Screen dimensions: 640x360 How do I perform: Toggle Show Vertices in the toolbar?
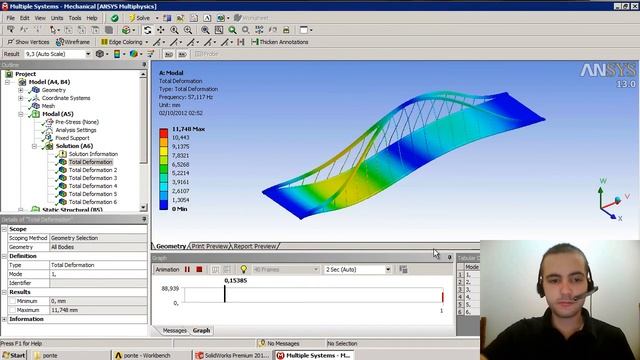(28, 42)
